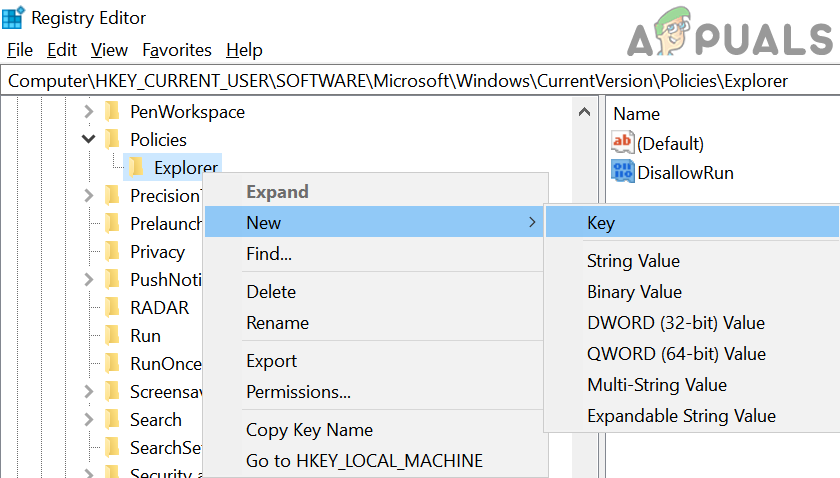
Task: Select DWORD (32-bit) Value option
Action: pos(692,323)
